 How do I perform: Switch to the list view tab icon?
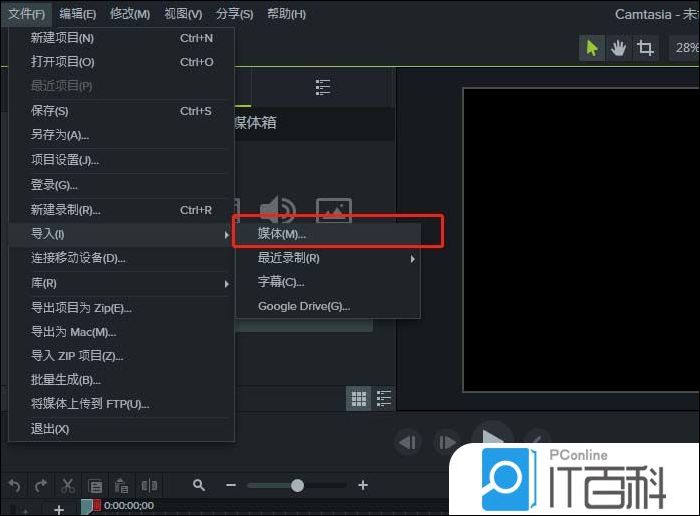click(323, 87)
